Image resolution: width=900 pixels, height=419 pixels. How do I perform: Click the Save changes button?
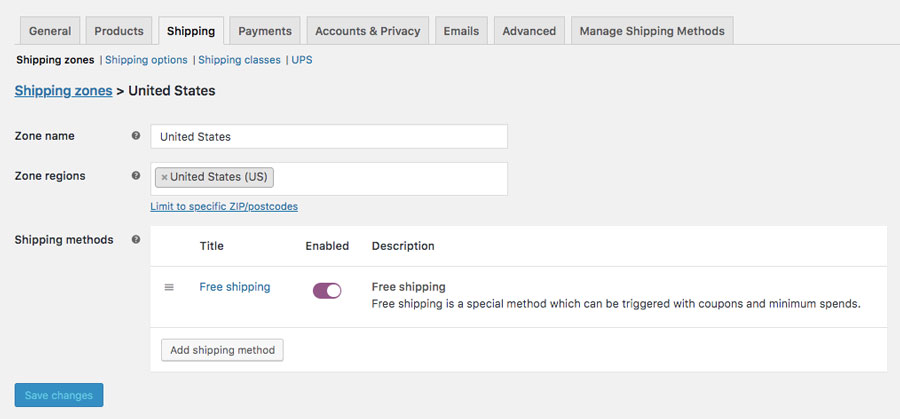pos(59,395)
